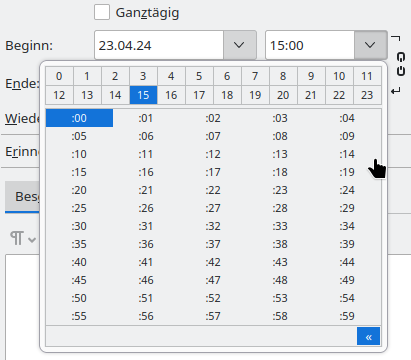The height and width of the screenshot is (360, 411).
Task: Choose minute :05
Action: point(79,136)
